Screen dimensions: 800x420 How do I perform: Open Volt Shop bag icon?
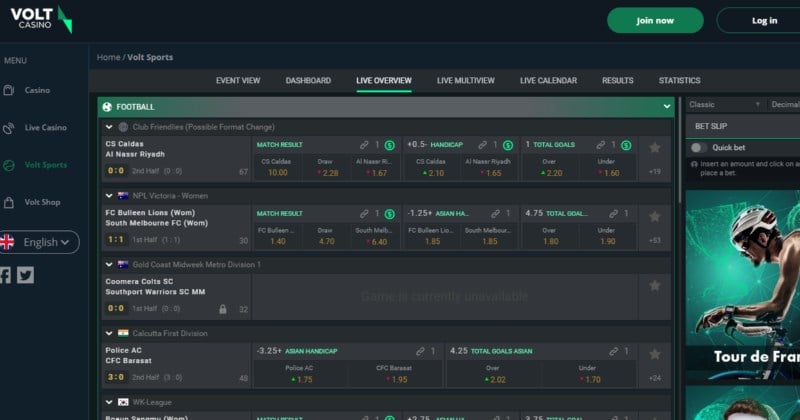pyautogui.click(x=9, y=203)
